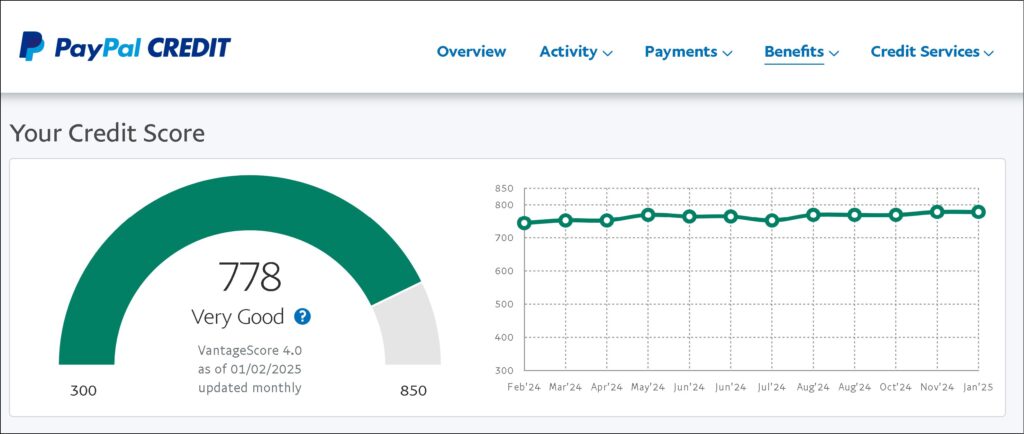Select the Oct'24 score marker
1024x434 pixels.
(x=896, y=215)
